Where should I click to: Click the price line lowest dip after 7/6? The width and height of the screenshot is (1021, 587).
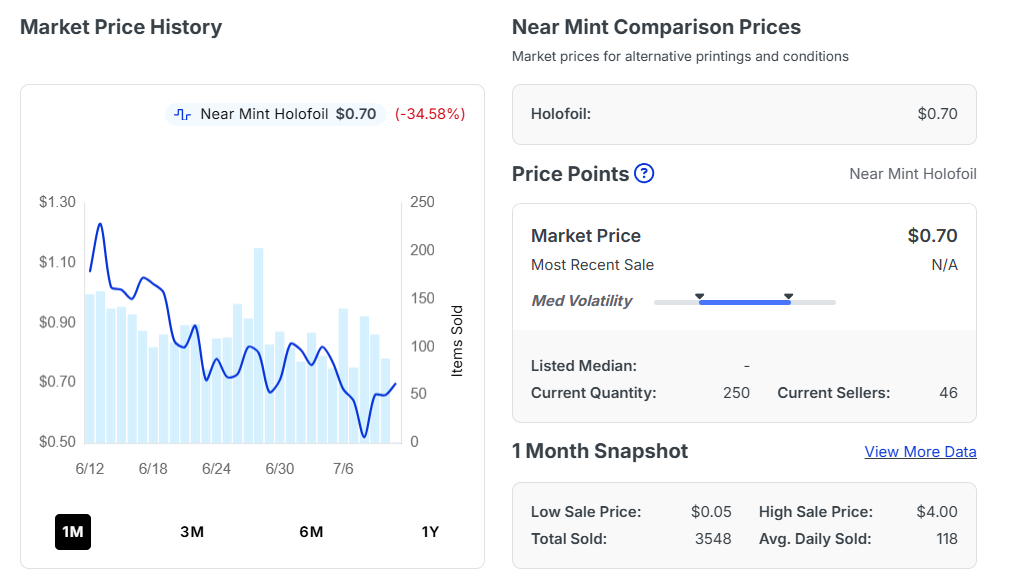[364, 436]
